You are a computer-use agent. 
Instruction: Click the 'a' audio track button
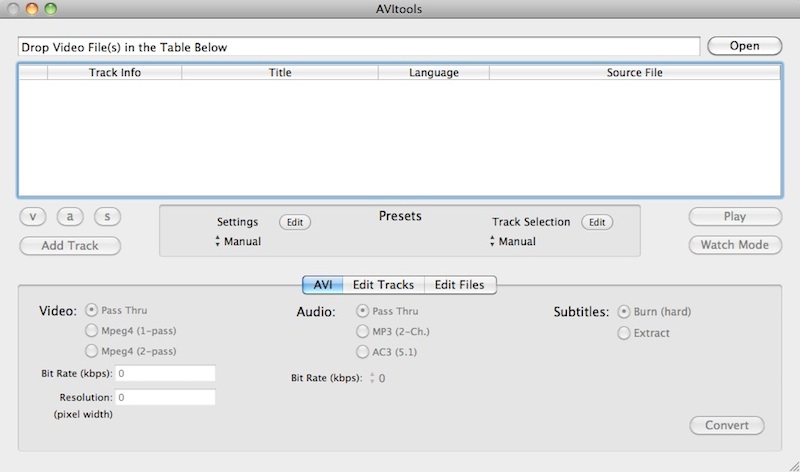coord(70,217)
